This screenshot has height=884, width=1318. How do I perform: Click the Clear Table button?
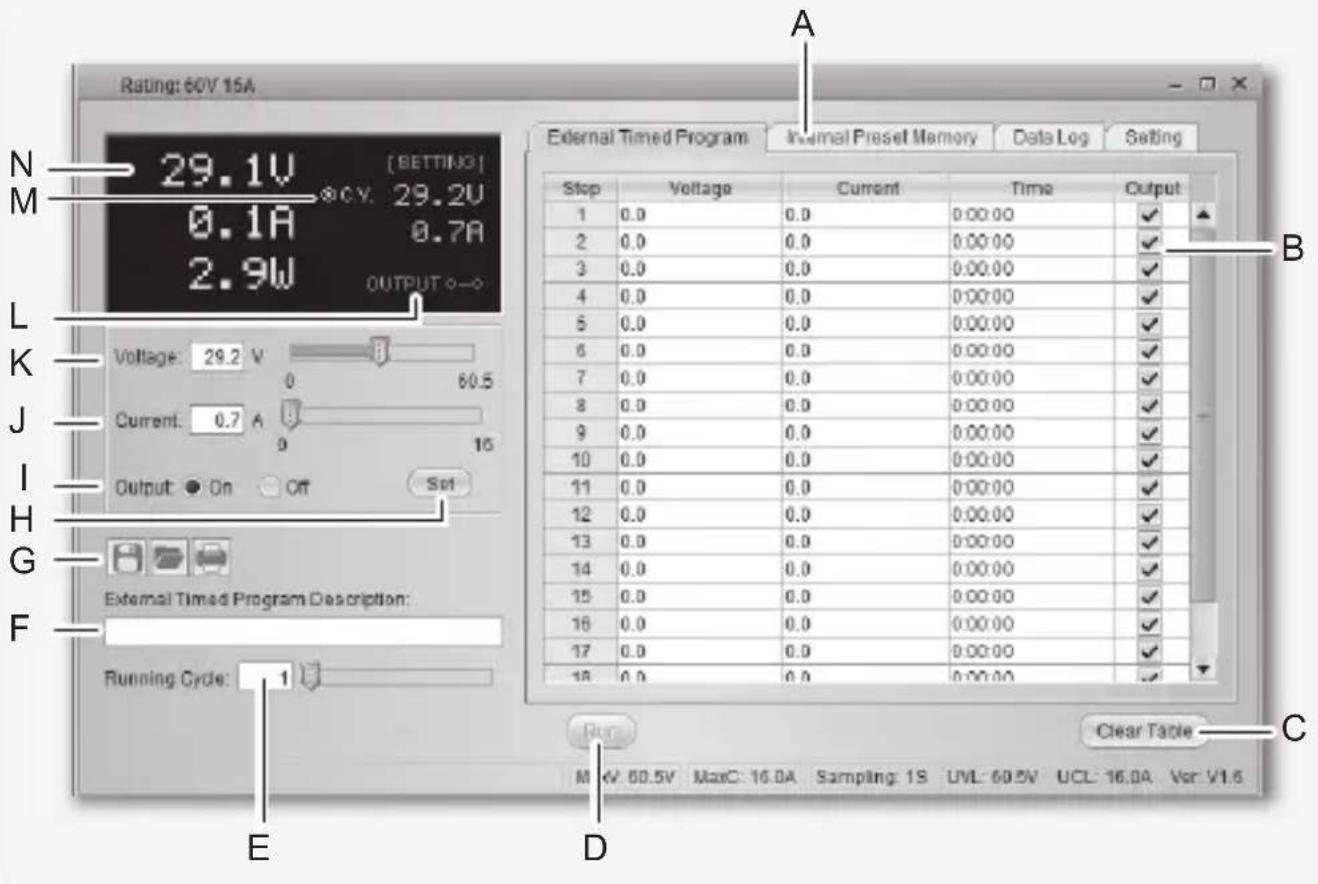pos(1144,731)
